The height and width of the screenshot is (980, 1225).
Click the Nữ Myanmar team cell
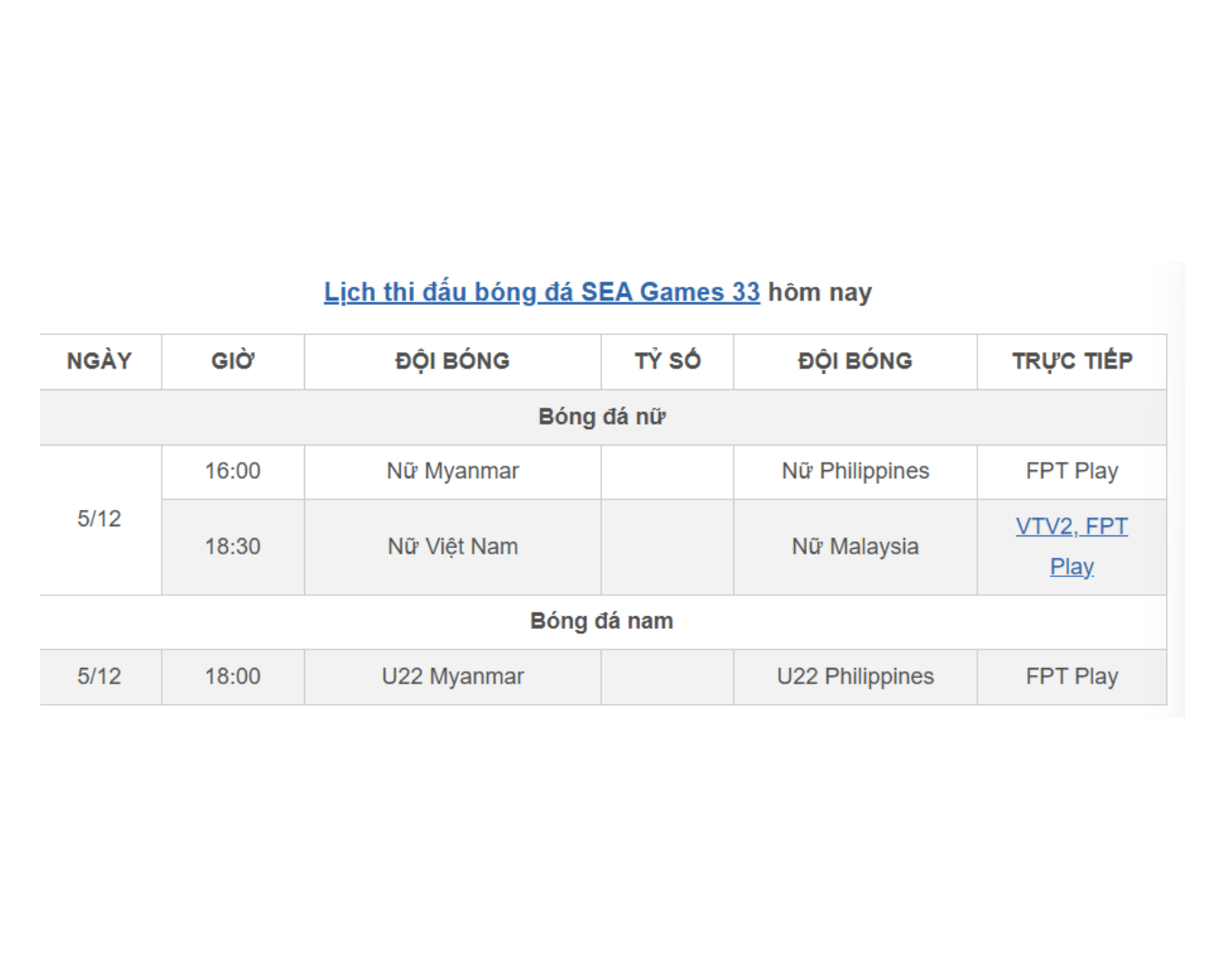tap(453, 471)
